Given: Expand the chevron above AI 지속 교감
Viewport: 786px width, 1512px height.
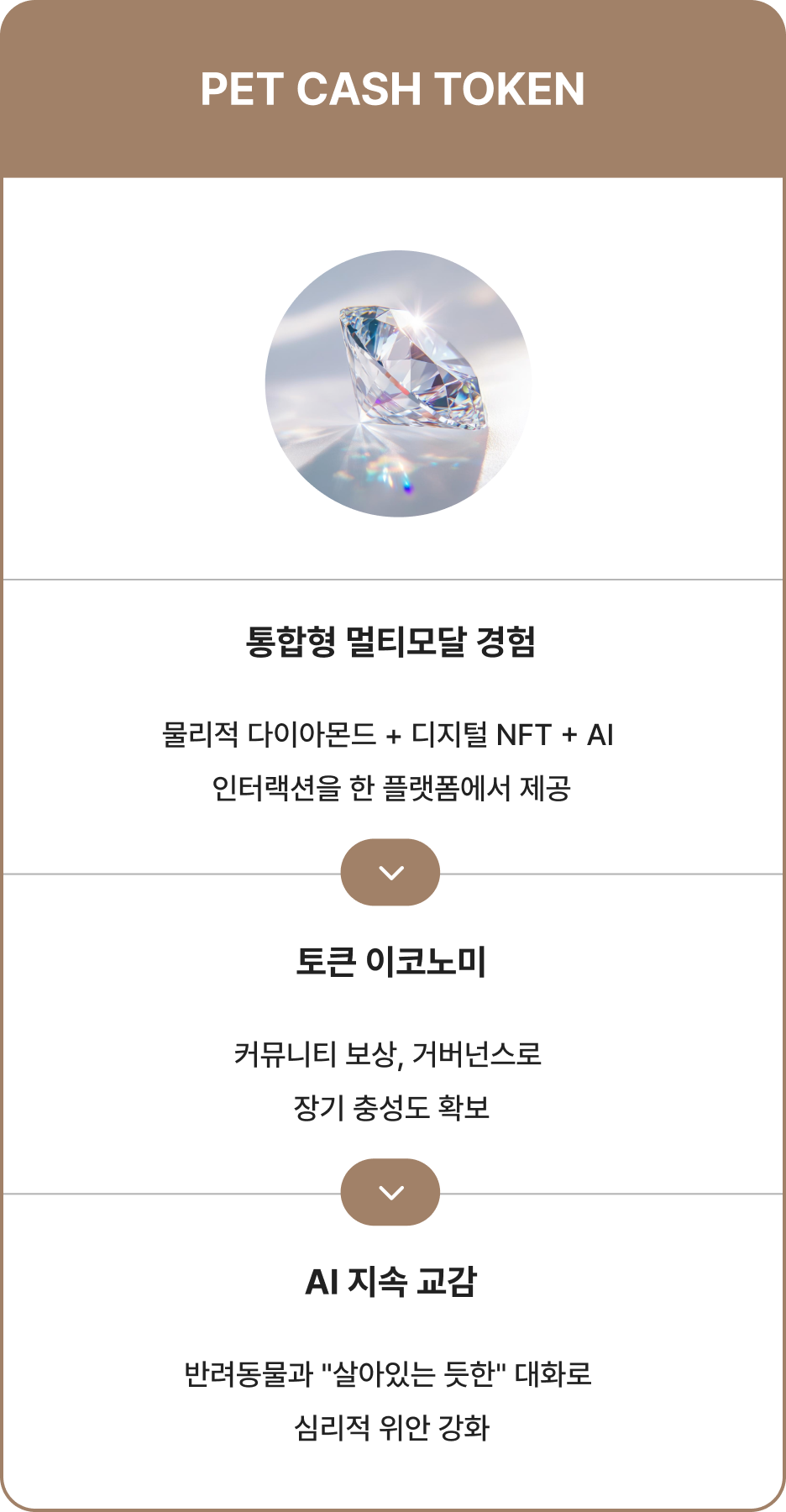Looking at the screenshot, I should 390,1192.
